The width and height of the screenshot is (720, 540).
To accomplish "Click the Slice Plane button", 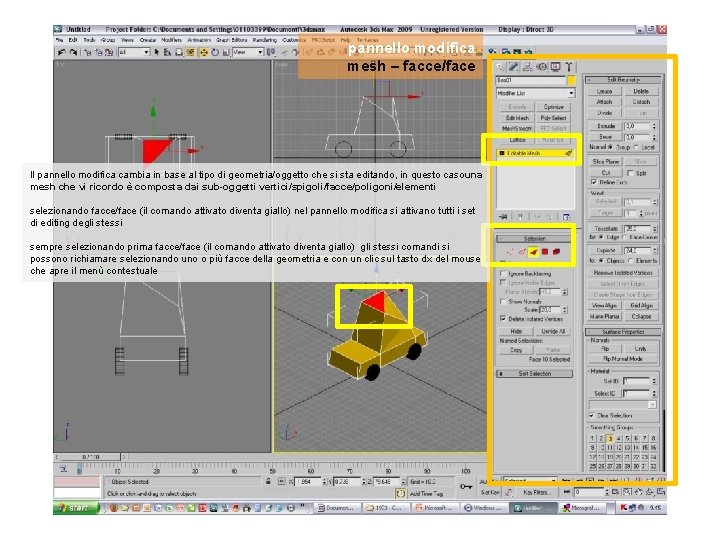I will 606,162.
